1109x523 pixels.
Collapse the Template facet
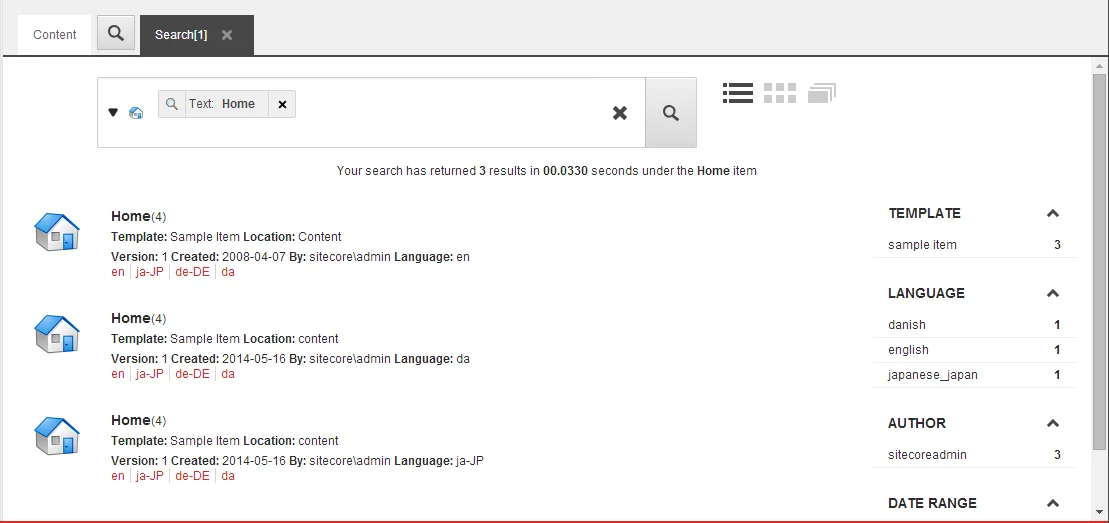point(1052,213)
